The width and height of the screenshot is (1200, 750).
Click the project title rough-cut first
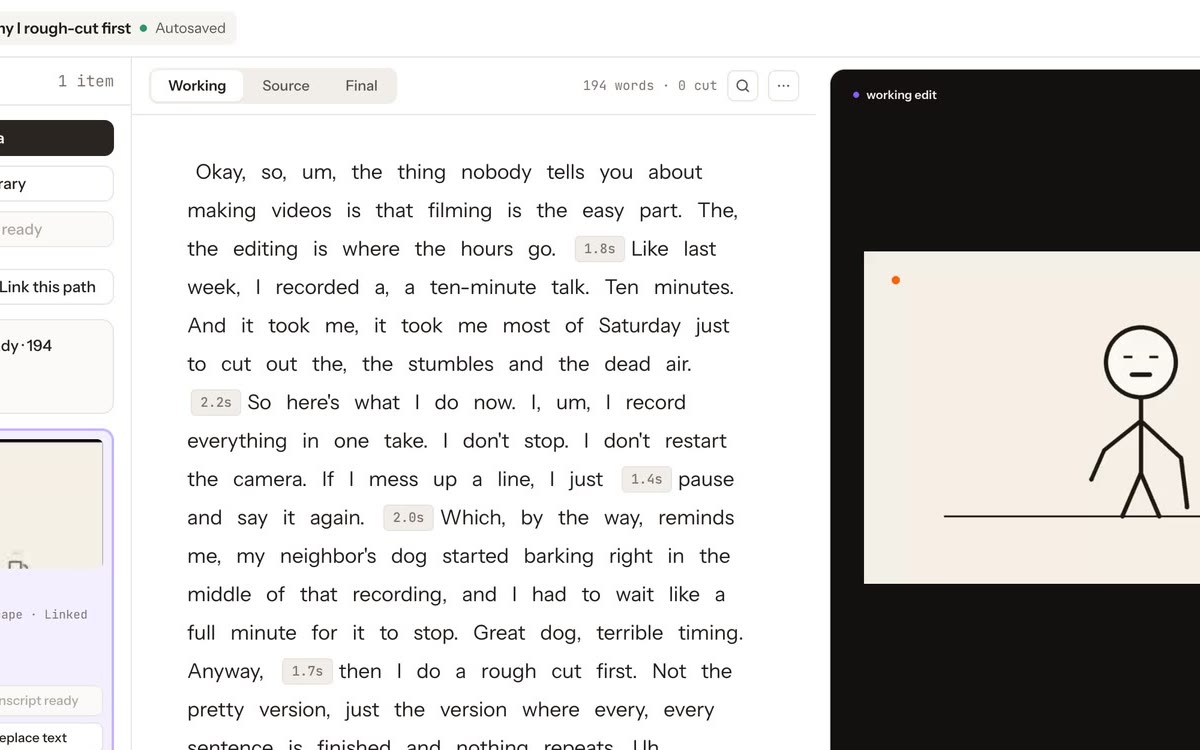coord(66,28)
